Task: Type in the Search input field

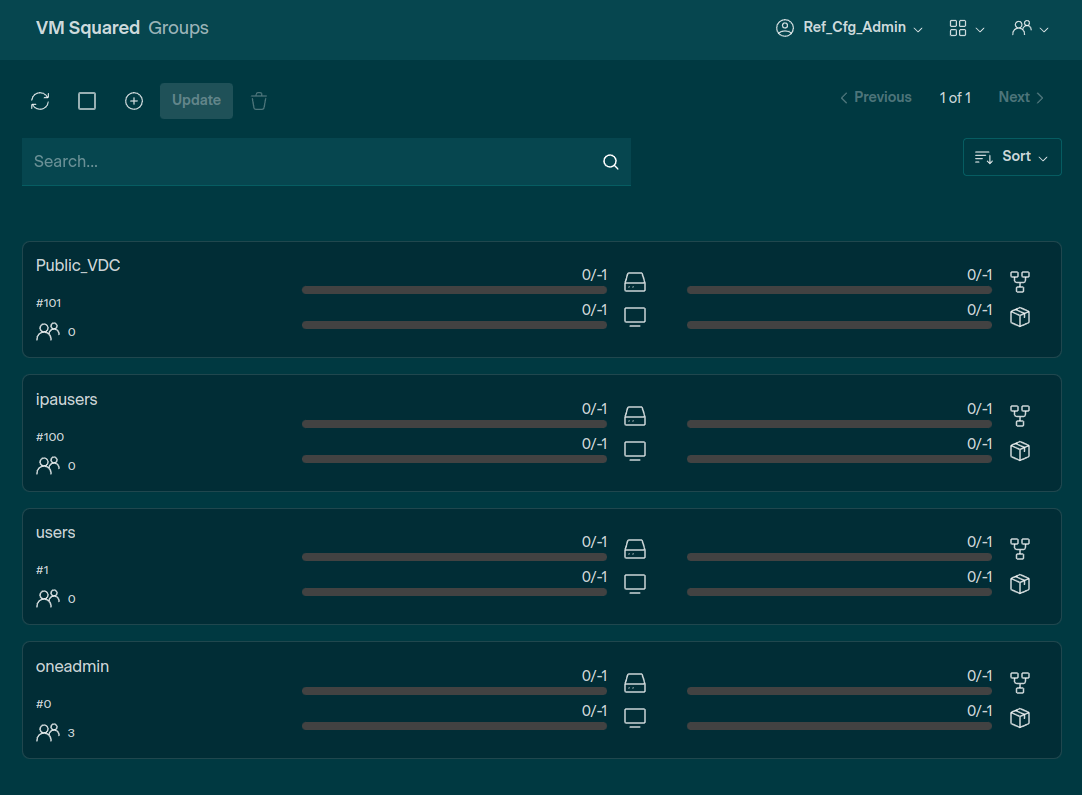Action: click(310, 162)
